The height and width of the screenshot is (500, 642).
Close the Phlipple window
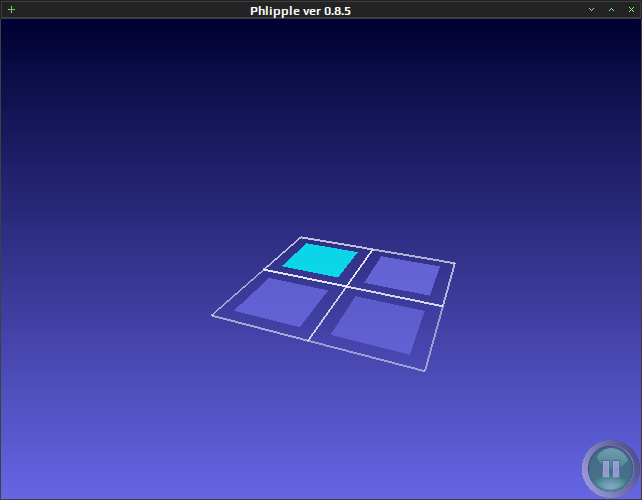click(x=631, y=9)
